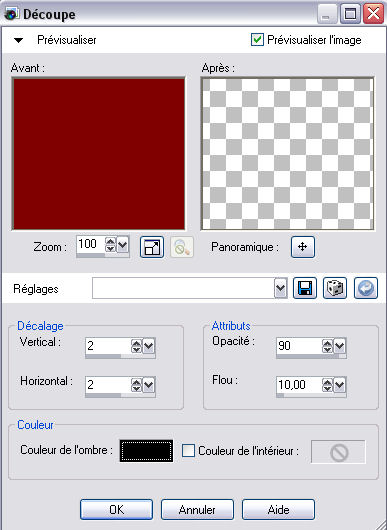Click the randomize parameters dice icon

coord(335,288)
